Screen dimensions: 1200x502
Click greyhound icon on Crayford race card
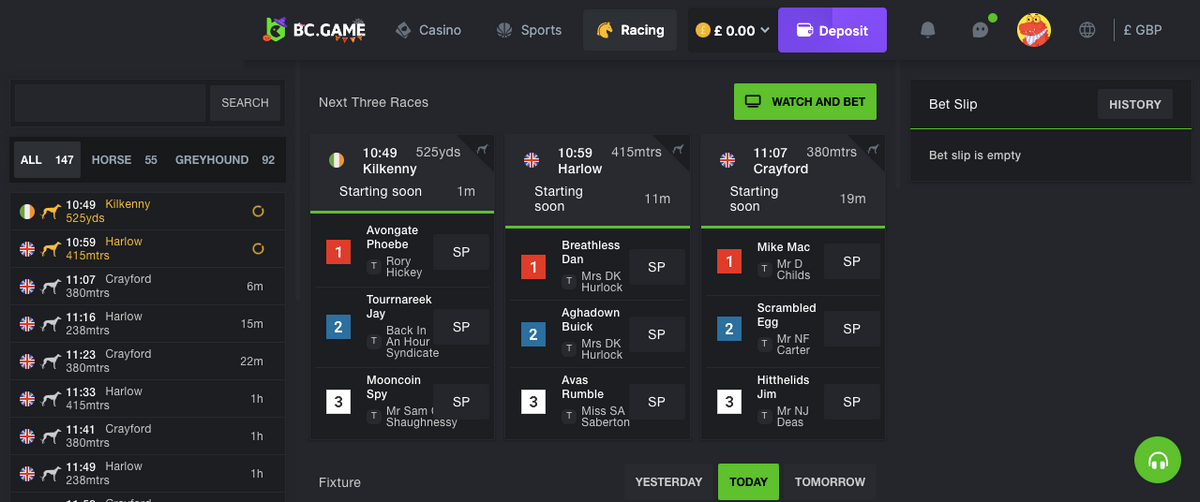coord(873,150)
